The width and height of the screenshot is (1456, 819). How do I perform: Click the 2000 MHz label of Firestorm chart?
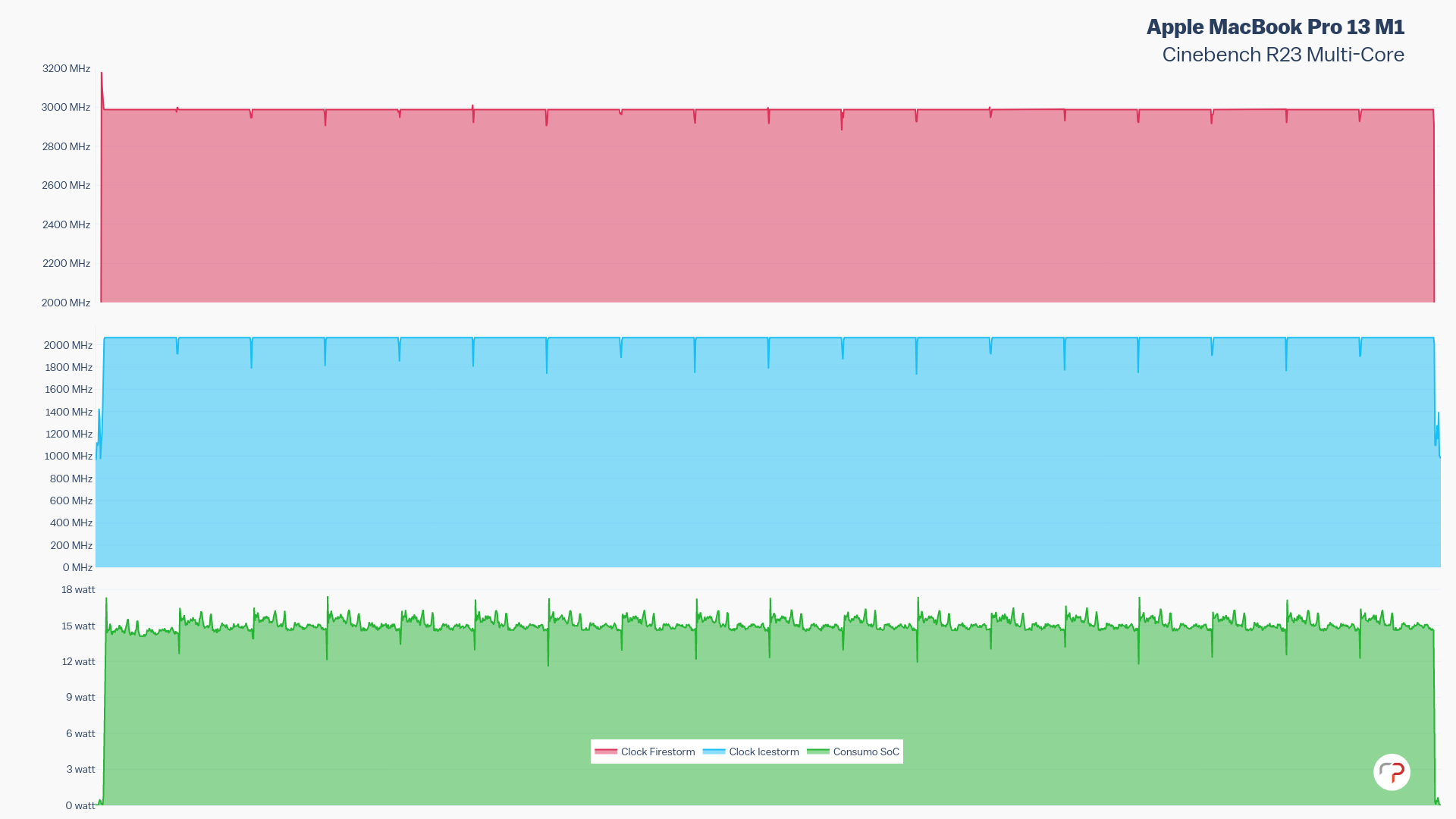65,303
